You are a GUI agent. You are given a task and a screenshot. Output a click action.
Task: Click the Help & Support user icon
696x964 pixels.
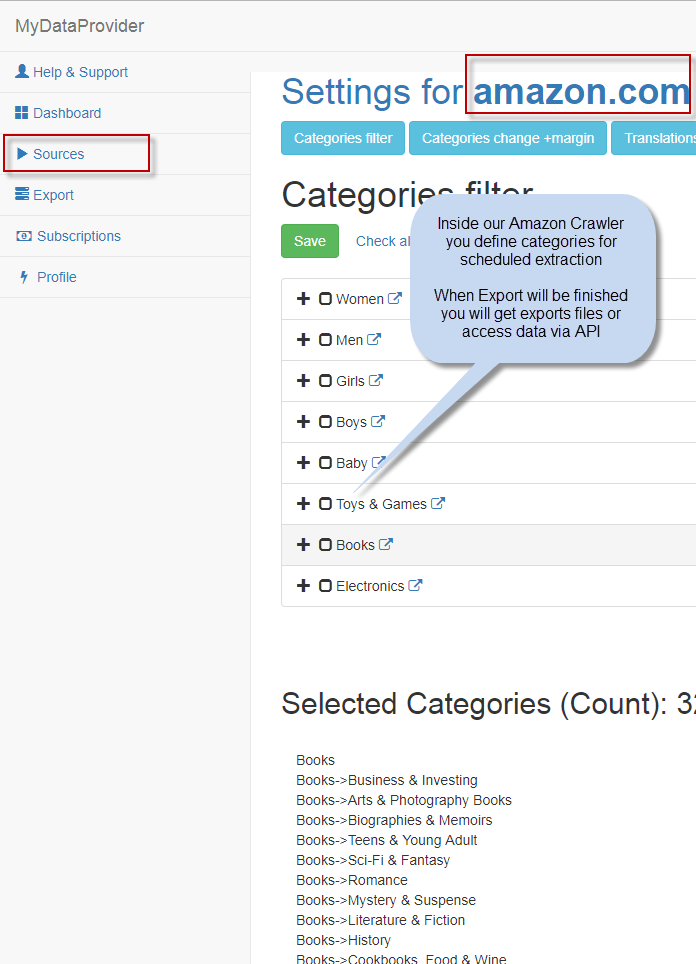pos(22,71)
